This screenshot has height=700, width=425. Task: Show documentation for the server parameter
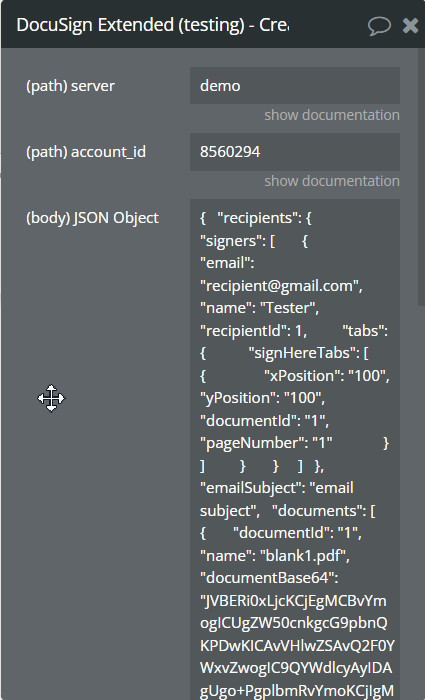tap(332, 115)
